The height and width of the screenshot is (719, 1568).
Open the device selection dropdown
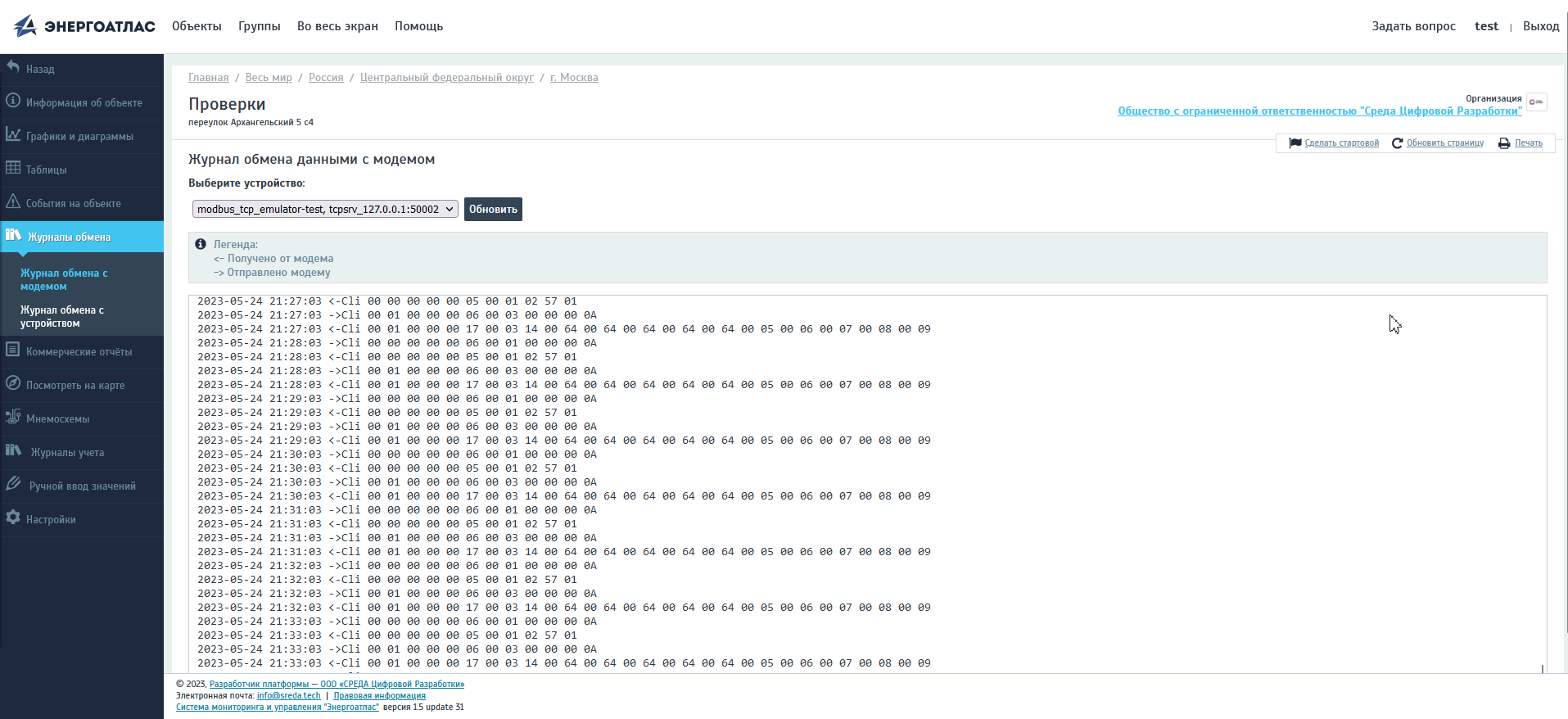325,210
